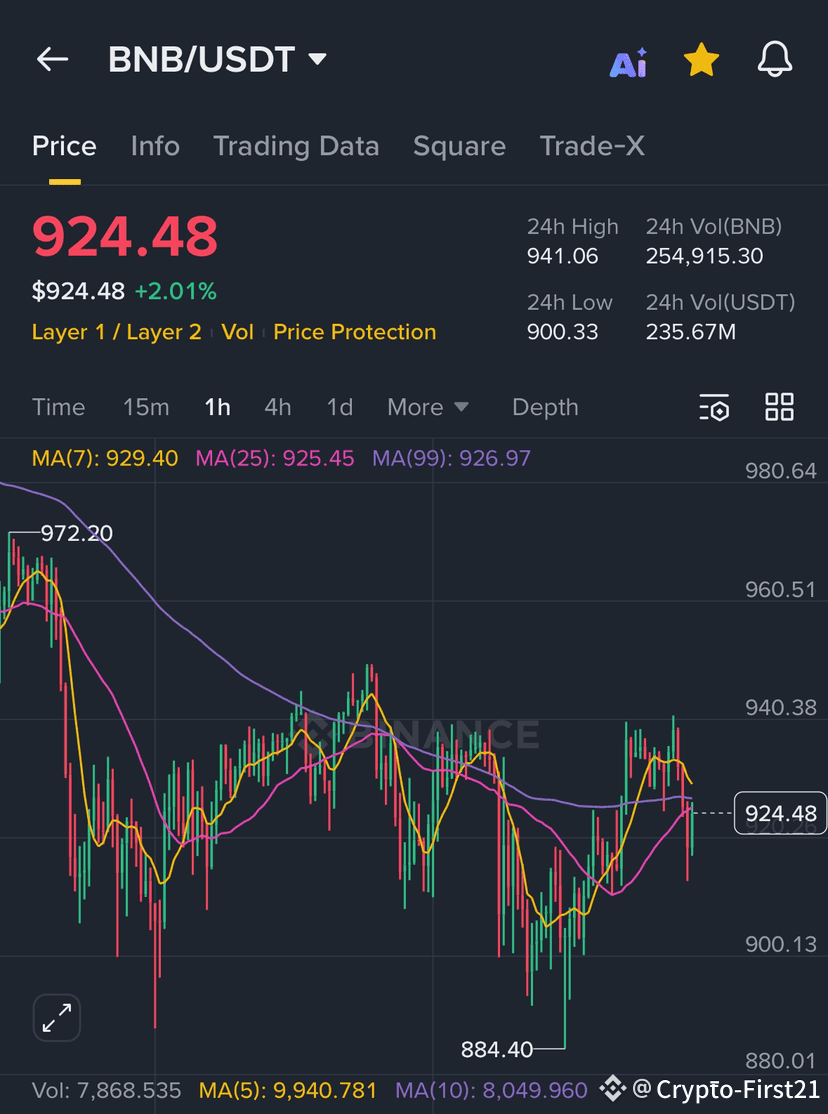This screenshot has height=1114, width=828.
Task: Open the Price Protection info
Action: (354, 331)
